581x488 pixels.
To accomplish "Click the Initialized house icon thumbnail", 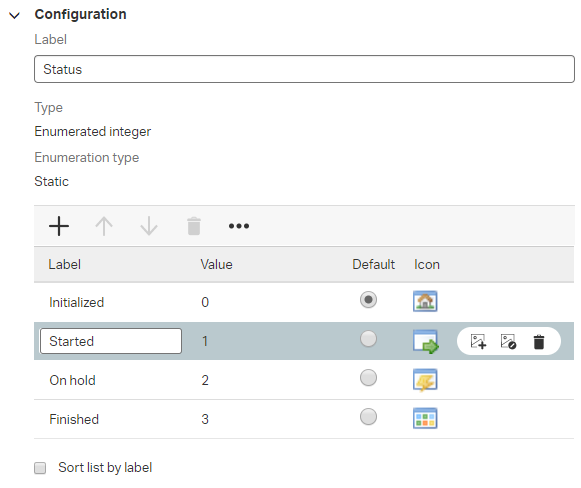I will pyautogui.click(x=425, y=301).
